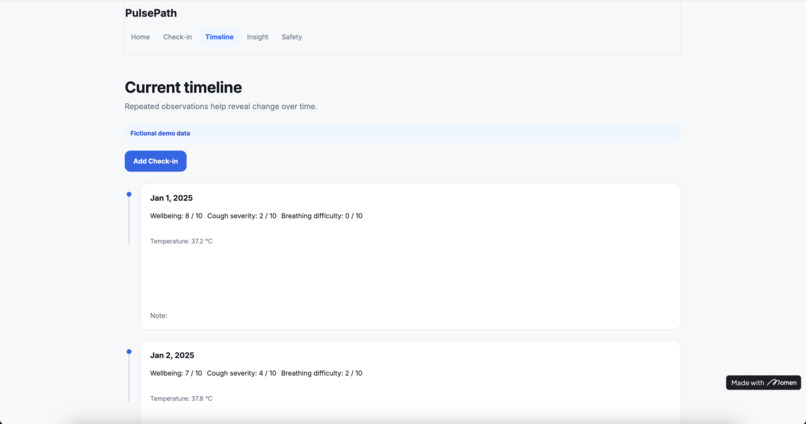Click Wellbeing: 7 / 10 value
The image size is (806, 424).
coord(176,373)
